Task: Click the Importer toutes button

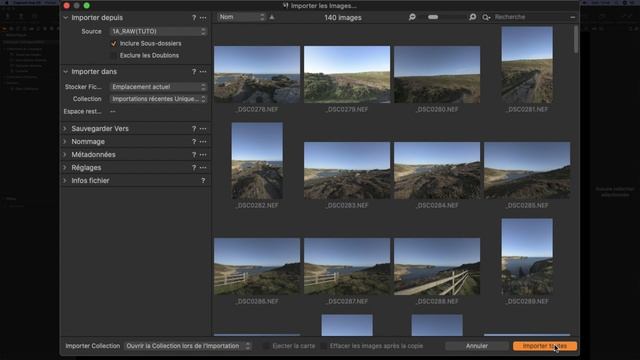Action: (x=544, y=346)
